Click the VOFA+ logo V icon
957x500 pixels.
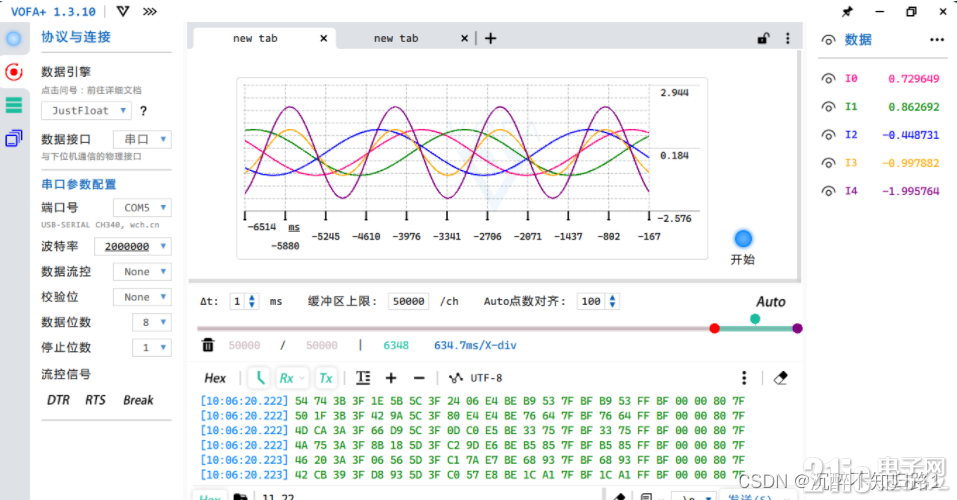[x=123, y=12]
